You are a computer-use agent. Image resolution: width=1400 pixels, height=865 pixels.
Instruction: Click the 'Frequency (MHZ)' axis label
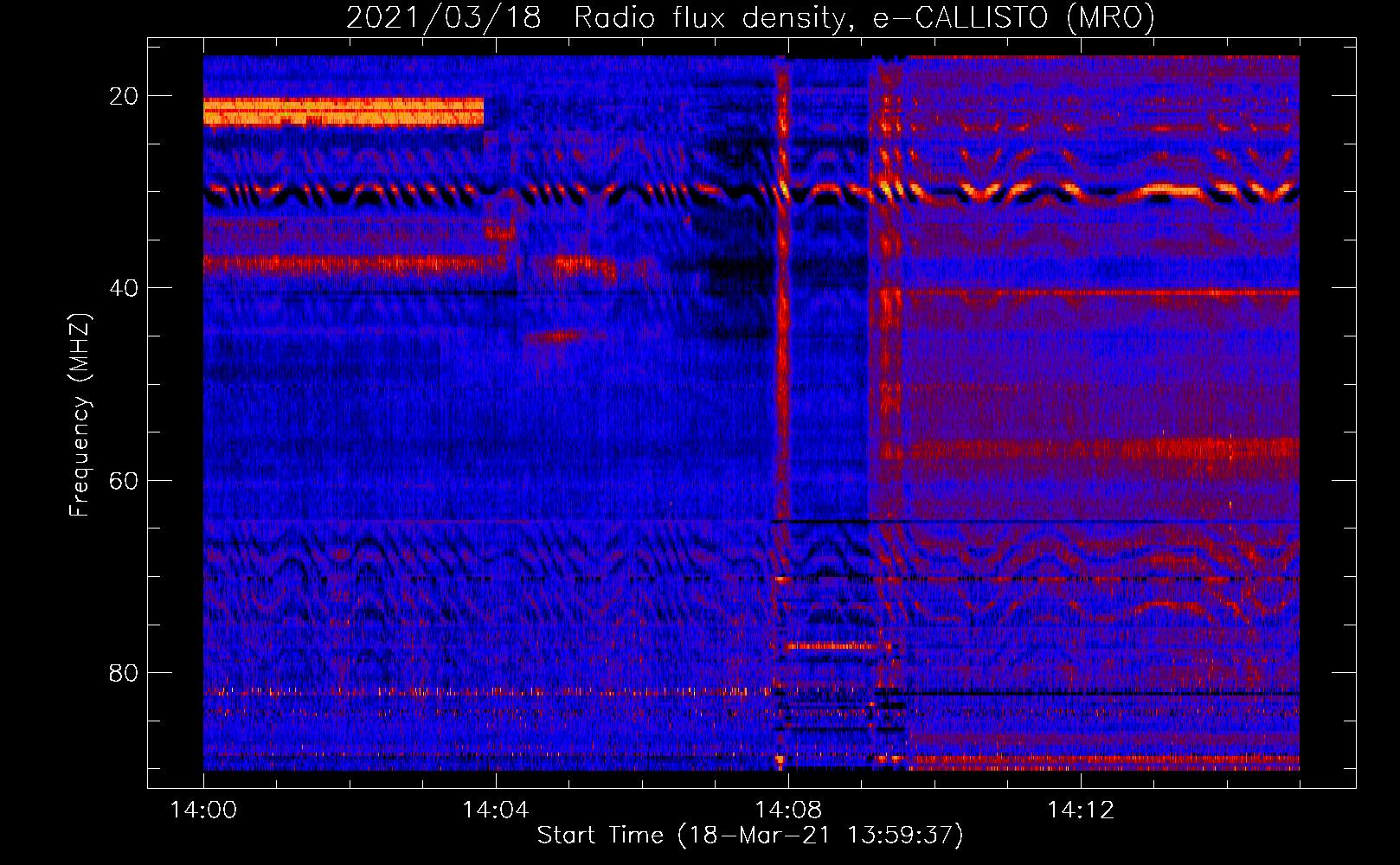[80, 415]
